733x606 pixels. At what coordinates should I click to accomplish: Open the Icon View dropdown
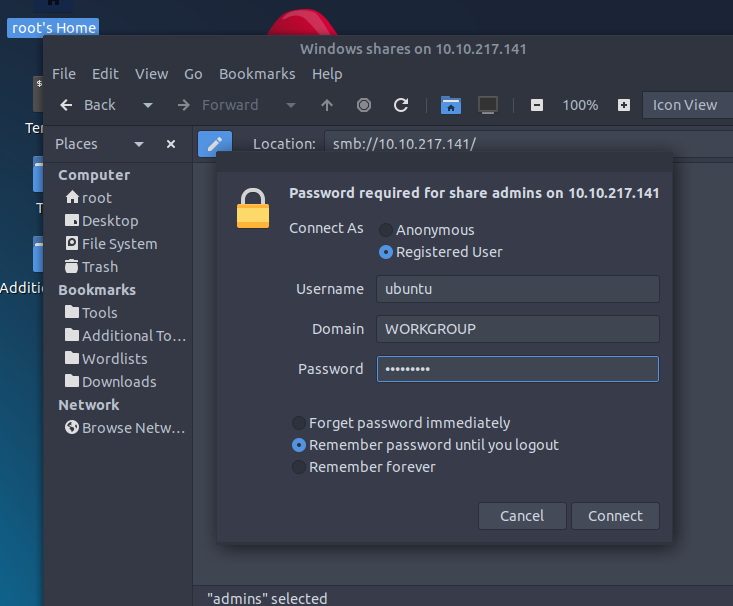click(688, 105)
